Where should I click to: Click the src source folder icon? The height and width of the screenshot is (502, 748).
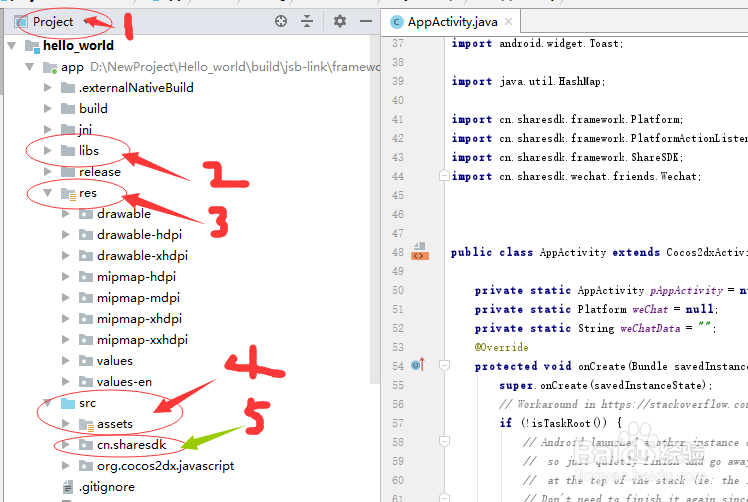[68, 403]
